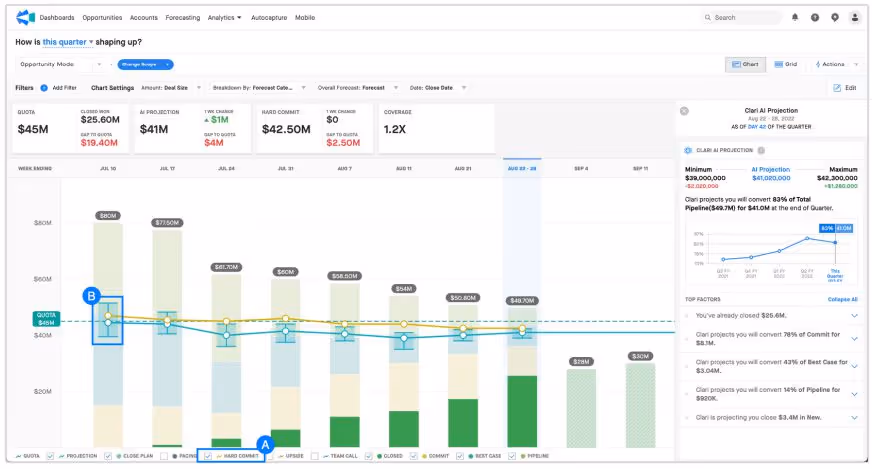Click the QUOTA $45M tag on chart axis
This screenshot has height=469, width=872.
(46, 319)
